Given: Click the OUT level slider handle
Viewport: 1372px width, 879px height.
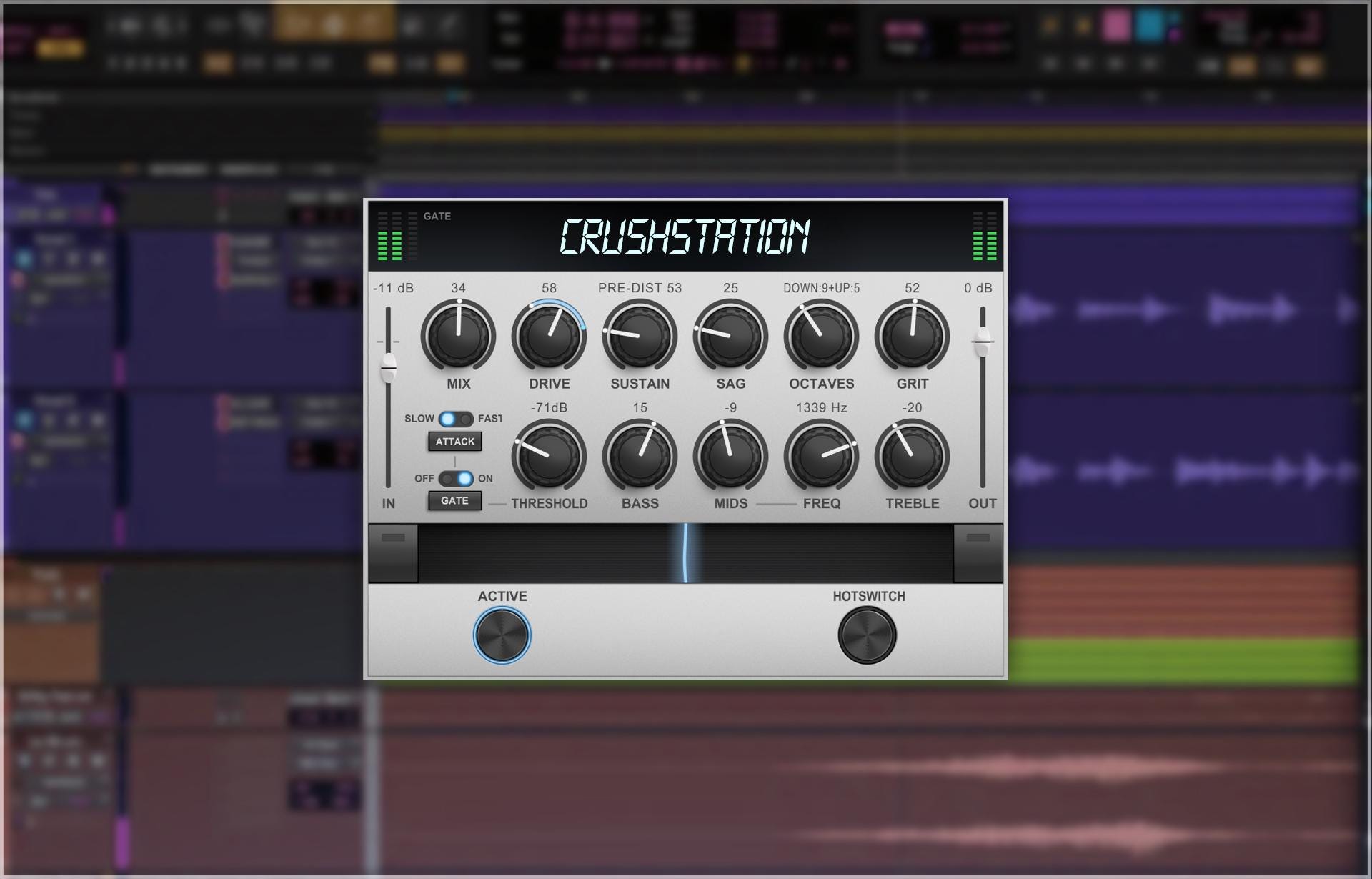Looking at the screenshot, I should pos(983,342).
